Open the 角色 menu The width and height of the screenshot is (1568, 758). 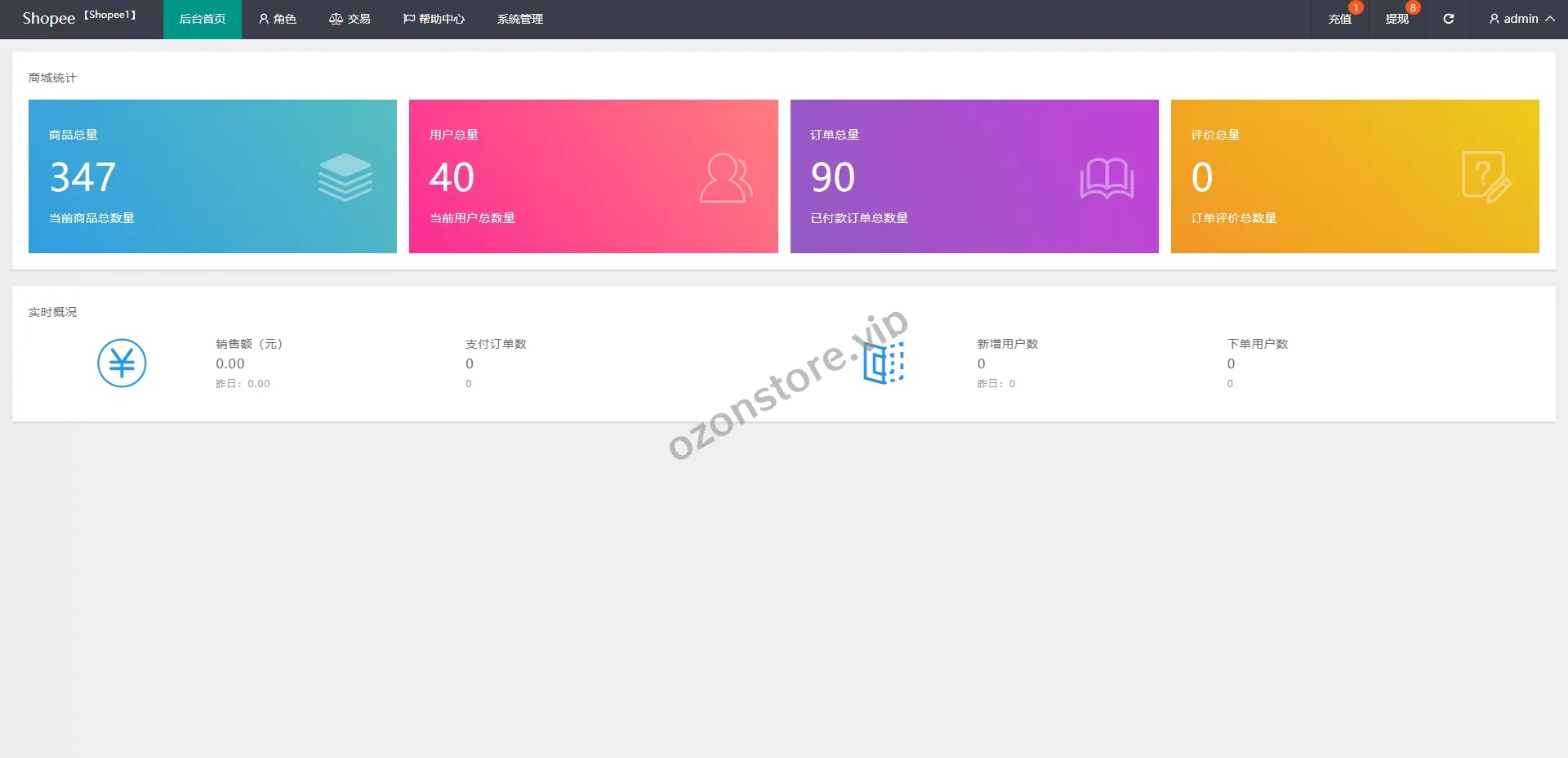pos(278,19)
